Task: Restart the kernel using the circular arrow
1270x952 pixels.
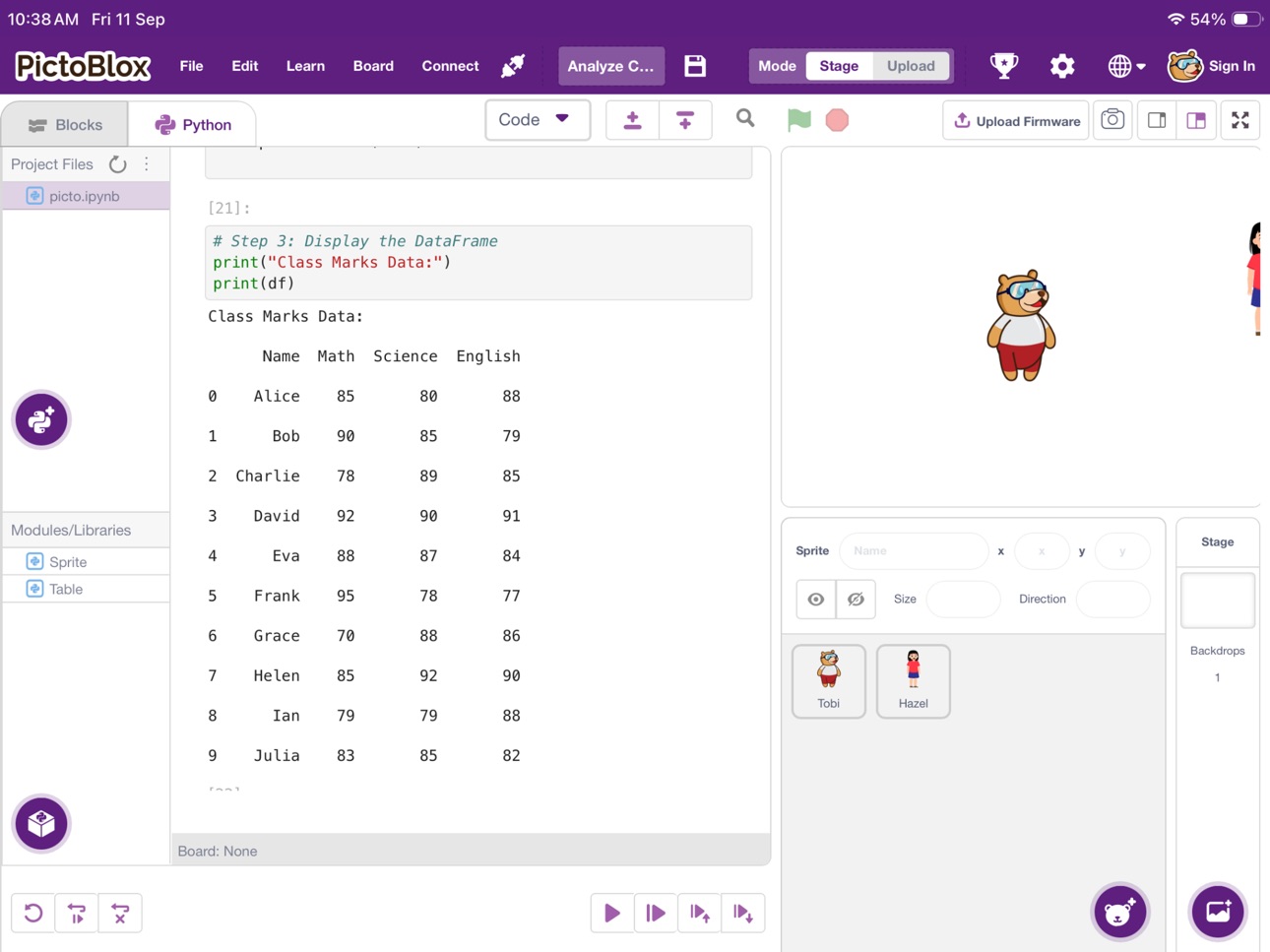Action: coord(33,913)
